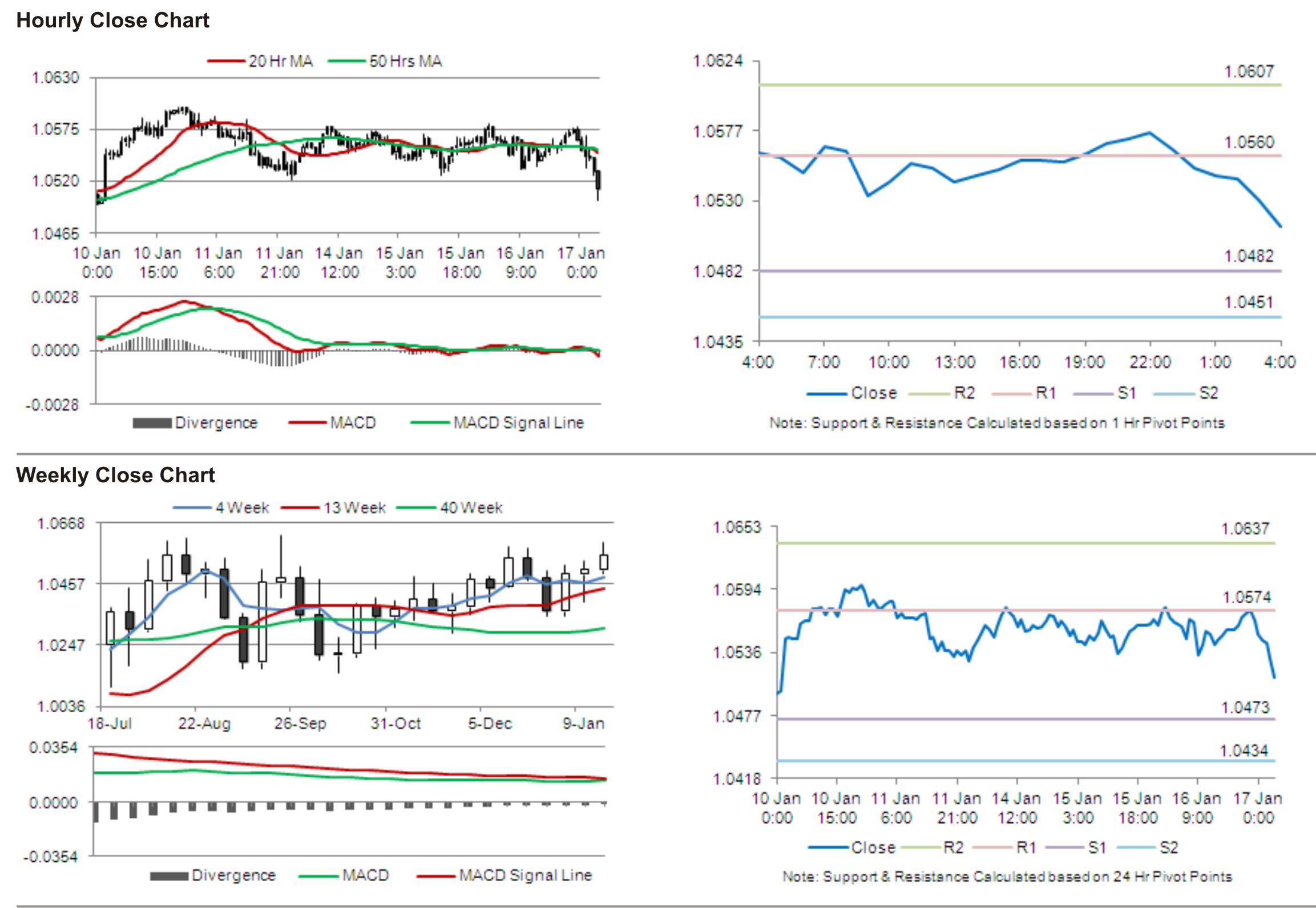Click 'Divergence' legend under hourly MACD chart
Viewport: 1316px width, 908px height.
[x=216, y=423]
